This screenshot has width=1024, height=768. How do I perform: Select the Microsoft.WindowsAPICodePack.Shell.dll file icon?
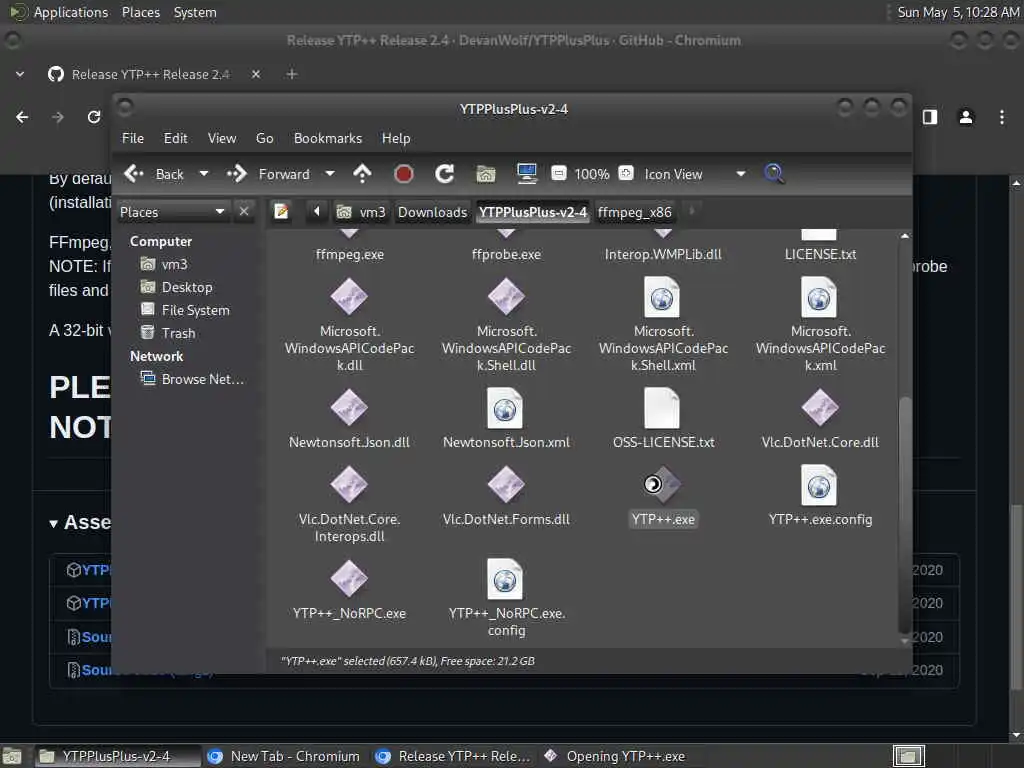click(506, 296)
